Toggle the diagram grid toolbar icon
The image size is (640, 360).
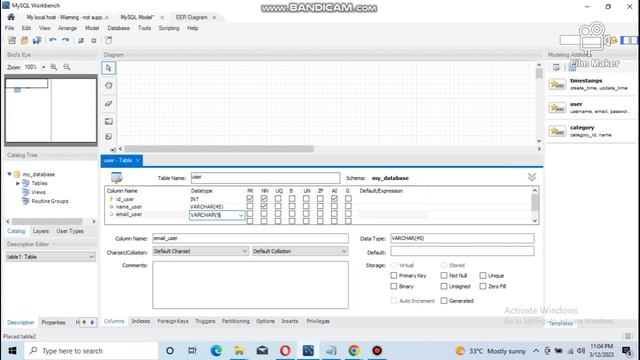click(x=81, y=40)
